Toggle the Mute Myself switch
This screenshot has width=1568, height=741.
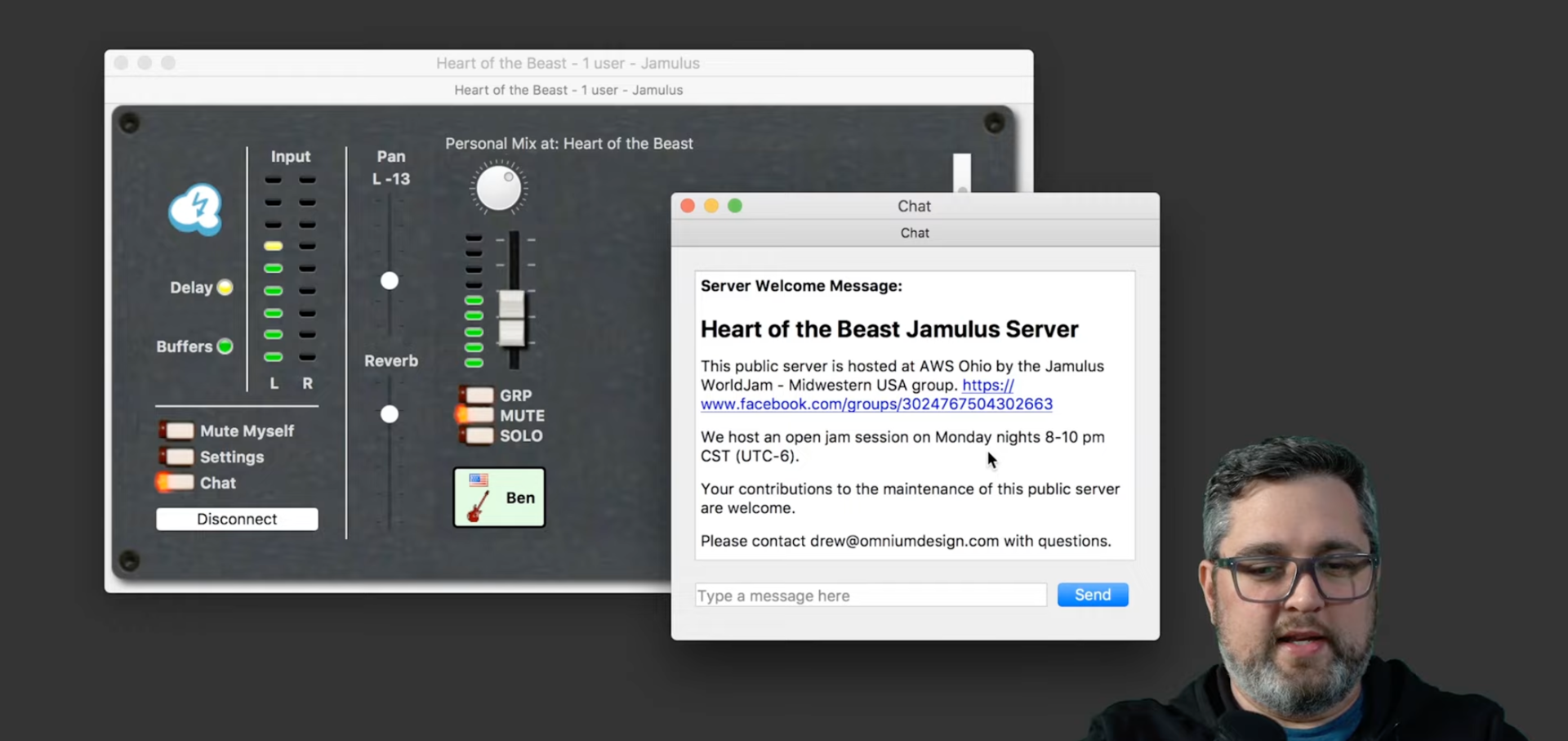tap(177, 431)
